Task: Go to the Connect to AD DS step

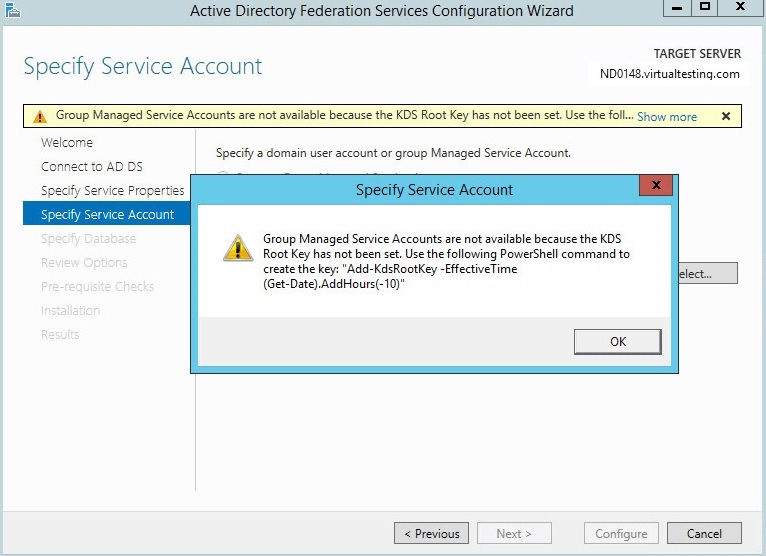Action: pyautogui.click(x=92, y=167)
